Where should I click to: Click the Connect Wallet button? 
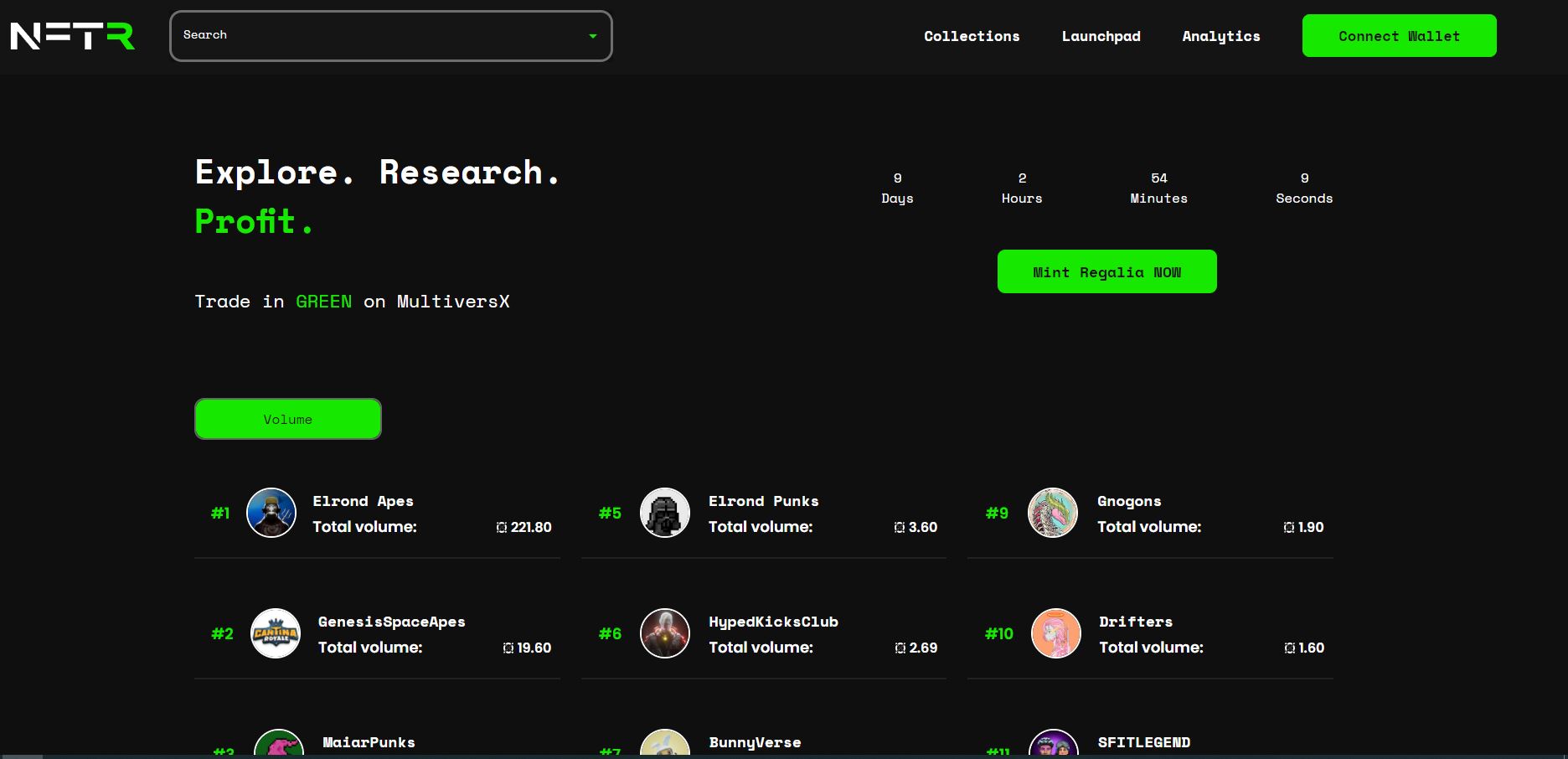click(1400, 36)
